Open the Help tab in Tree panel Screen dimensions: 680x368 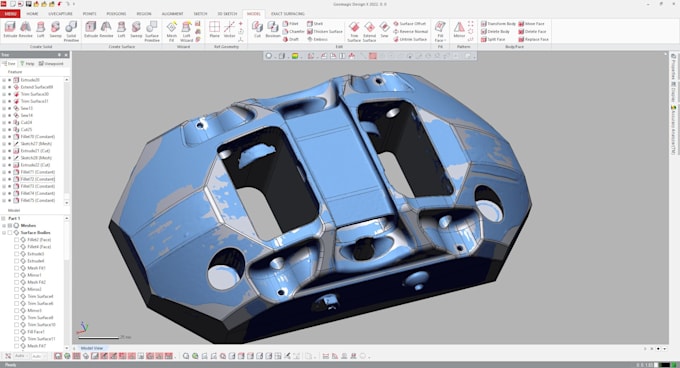[x=27, y=64]
